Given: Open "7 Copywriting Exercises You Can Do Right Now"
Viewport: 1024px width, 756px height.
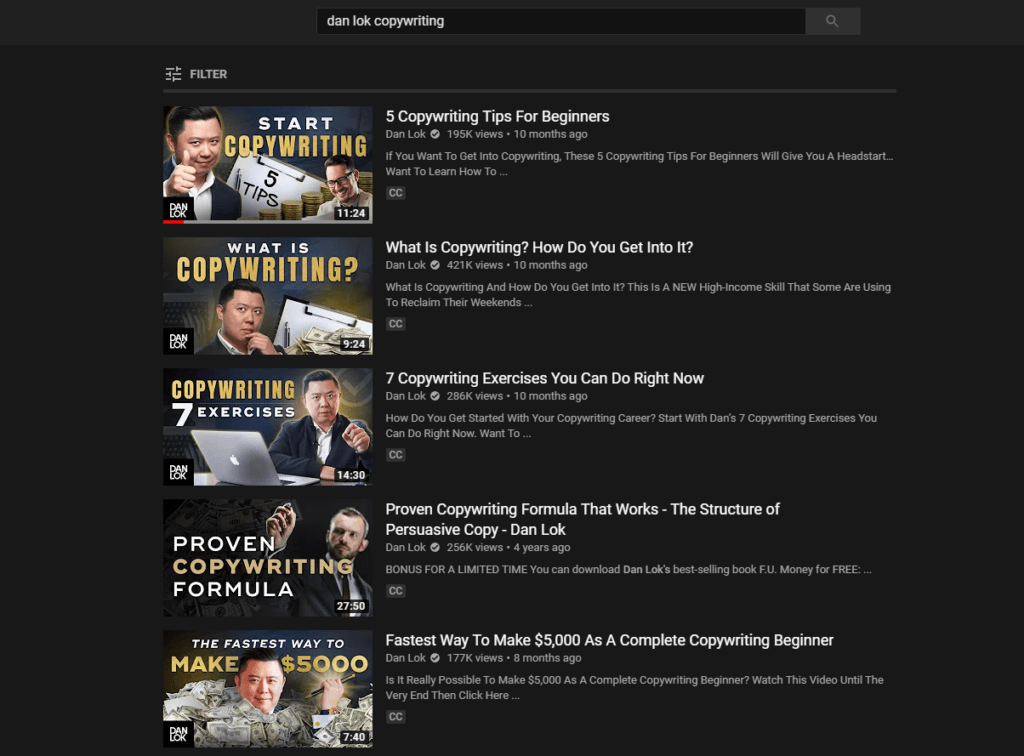Looking at the screenshot, I should 544,378.
